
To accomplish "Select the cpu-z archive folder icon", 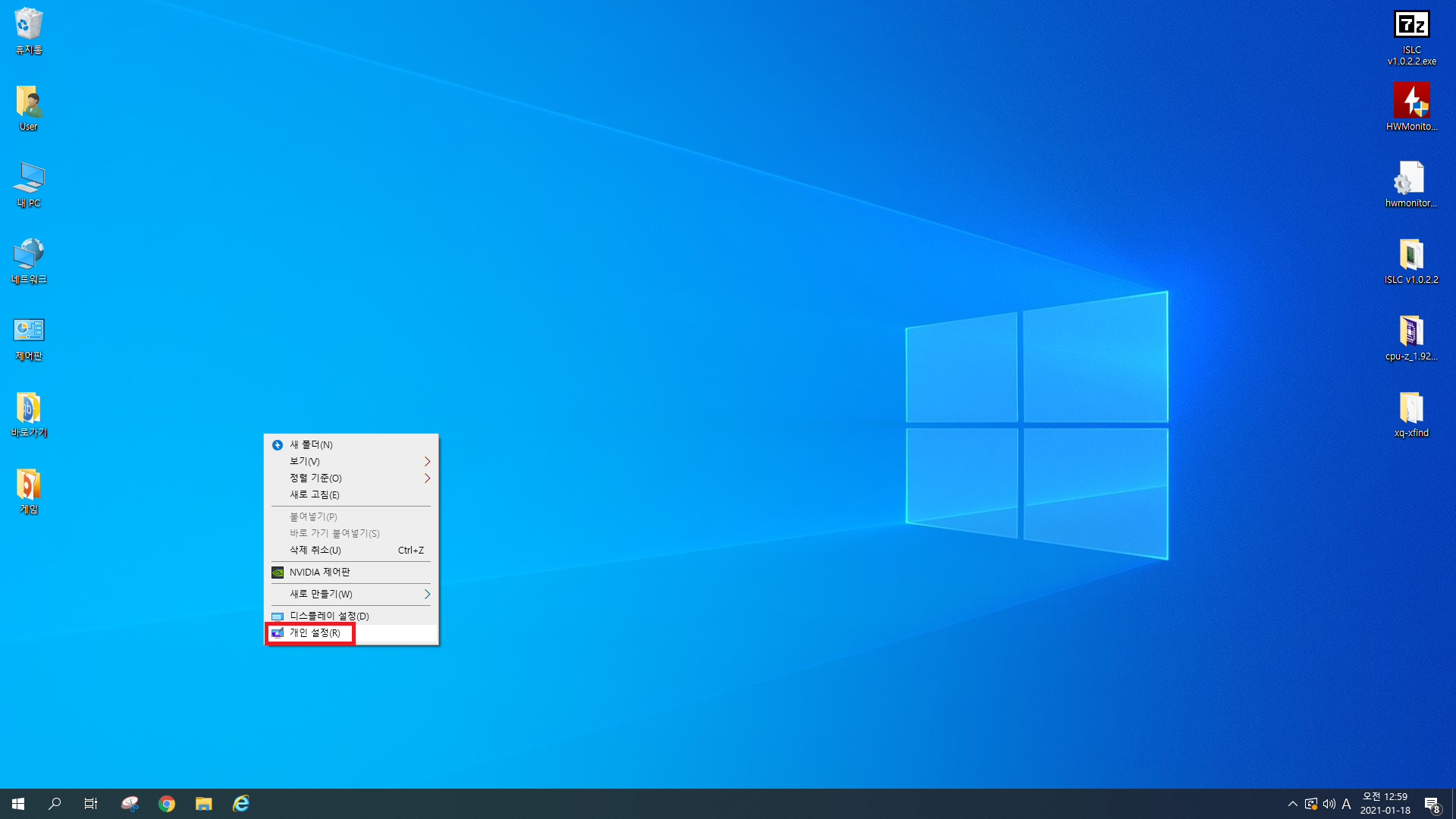I will [x=1411, y=332].
